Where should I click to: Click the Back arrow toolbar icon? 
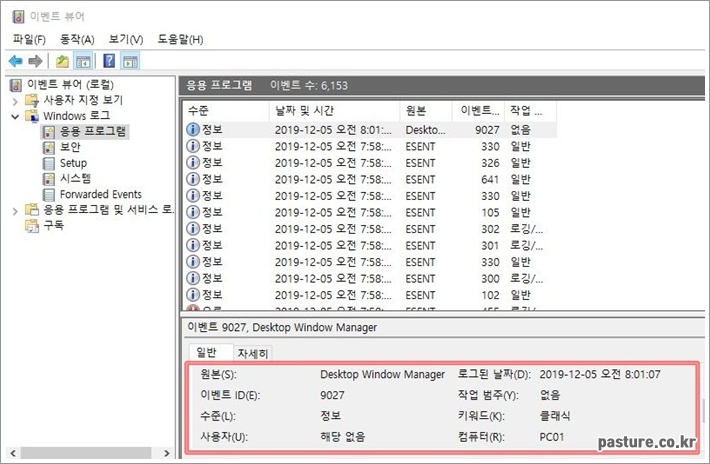tap(15, 61)
